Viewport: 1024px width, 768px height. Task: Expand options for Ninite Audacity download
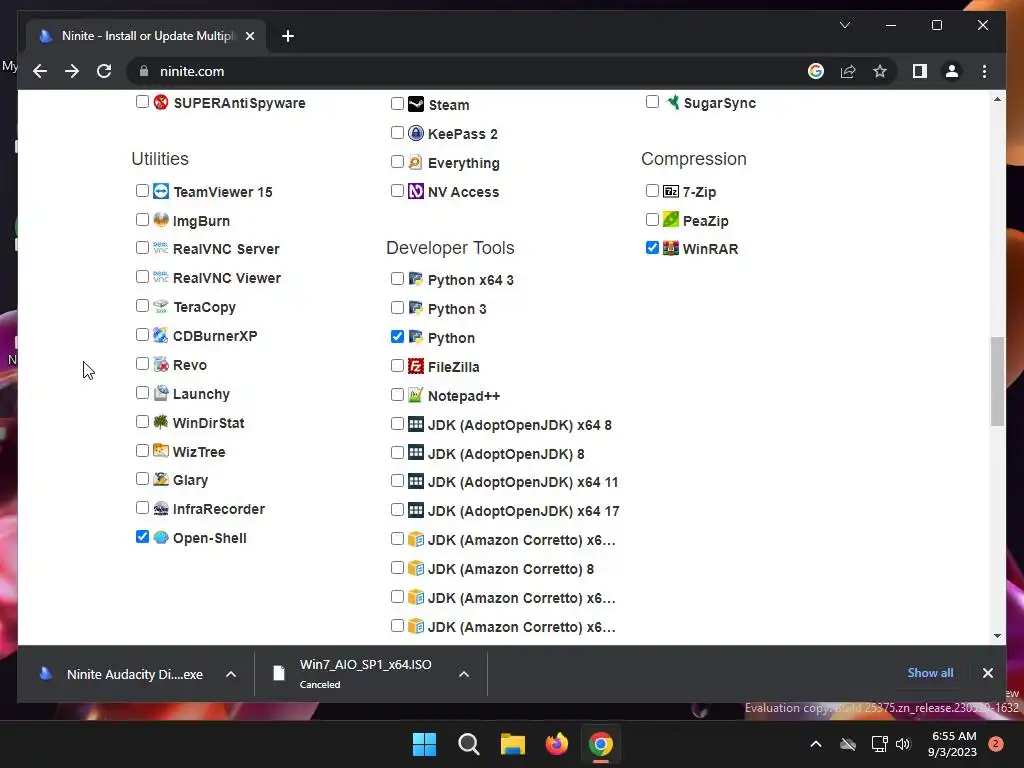[231, 674]
